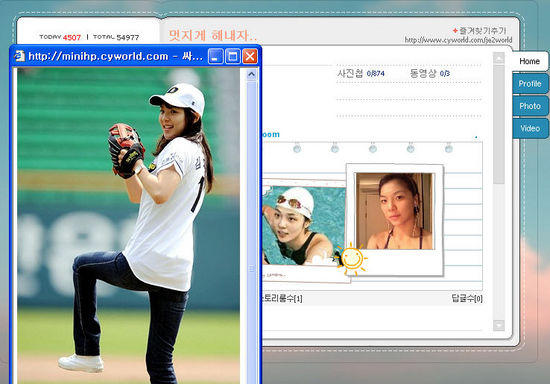Click the minihome page scrollbar down arrow

tap(498, 325)
